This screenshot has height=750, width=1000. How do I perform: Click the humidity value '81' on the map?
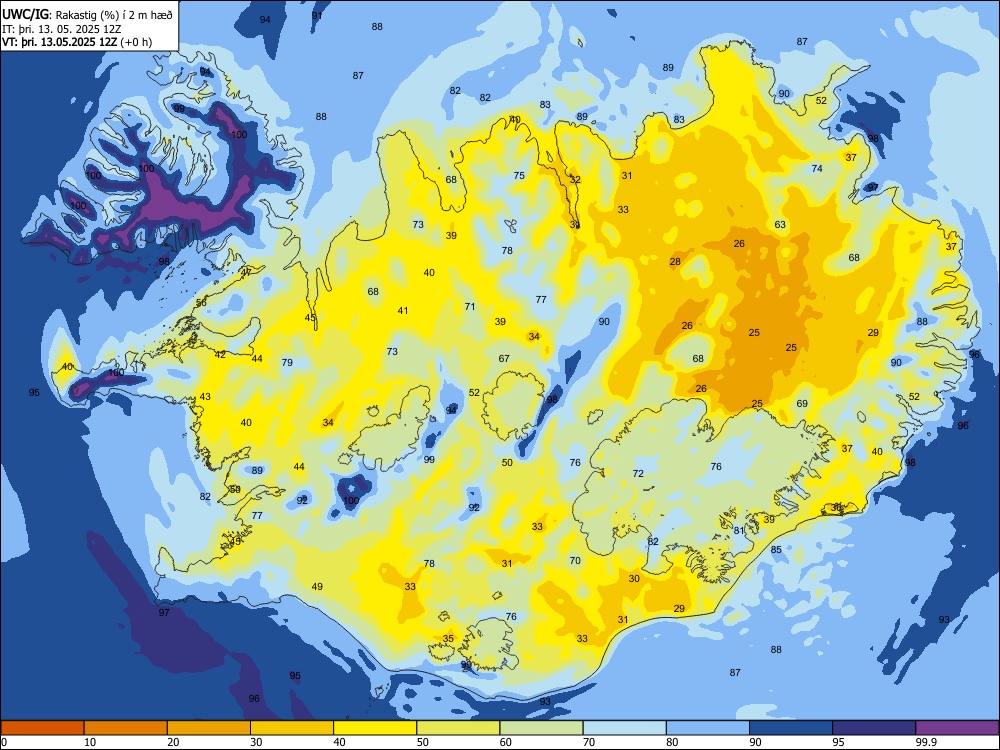pyautogui.click(x=739, y=531)
